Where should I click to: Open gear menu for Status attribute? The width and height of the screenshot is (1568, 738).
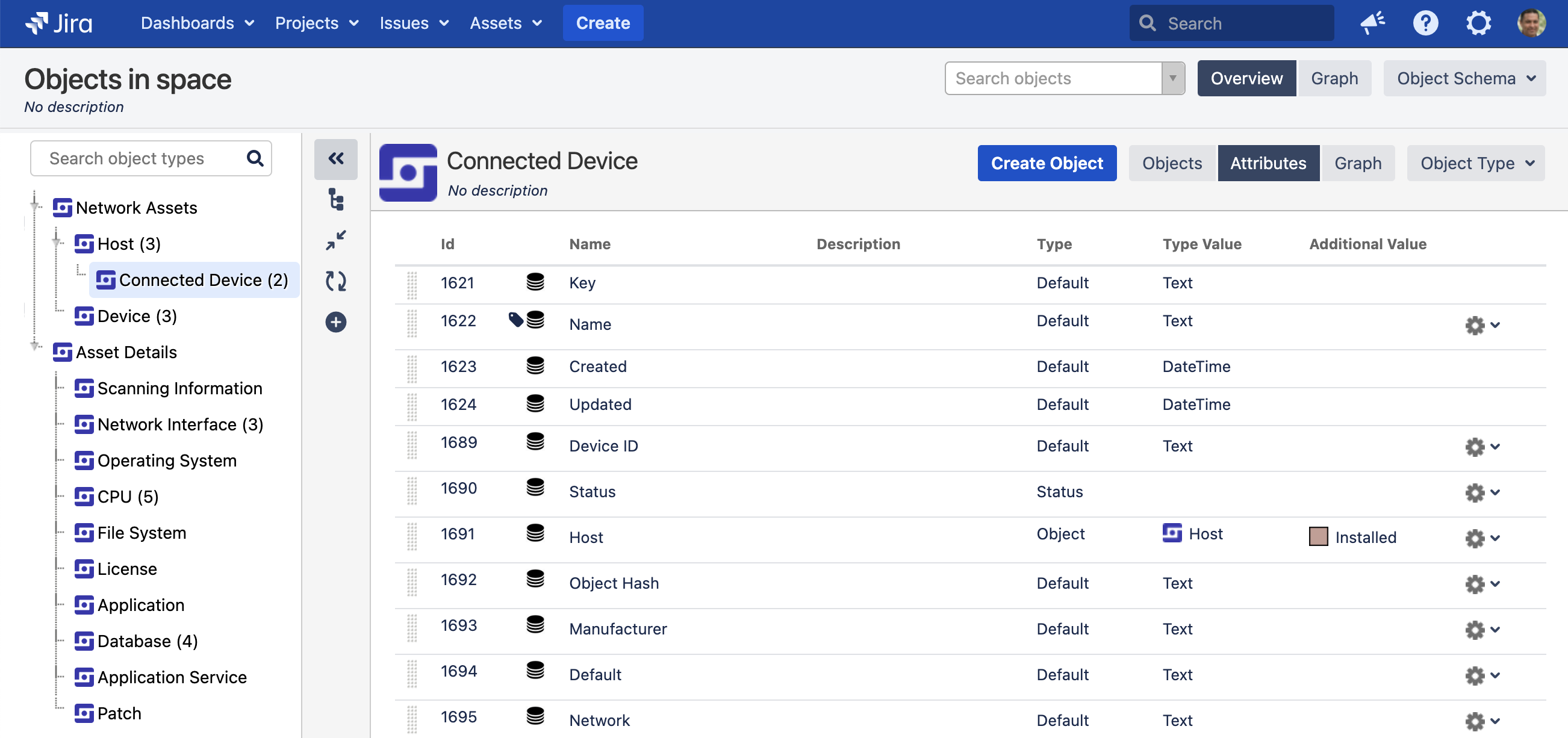point(1482,492)
